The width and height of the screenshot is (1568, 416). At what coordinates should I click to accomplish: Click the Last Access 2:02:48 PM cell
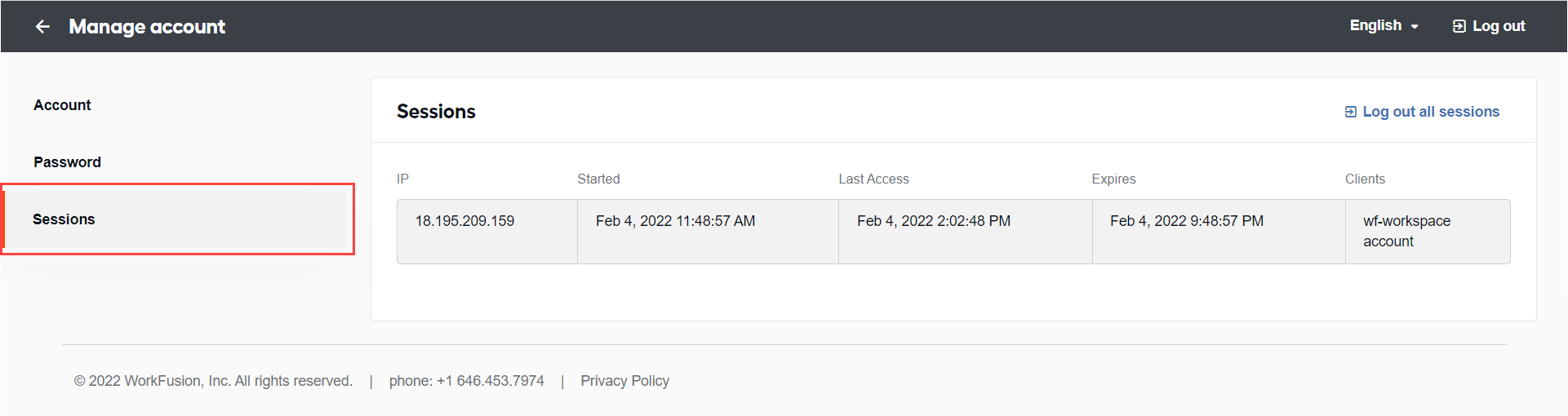pos(966,232)
